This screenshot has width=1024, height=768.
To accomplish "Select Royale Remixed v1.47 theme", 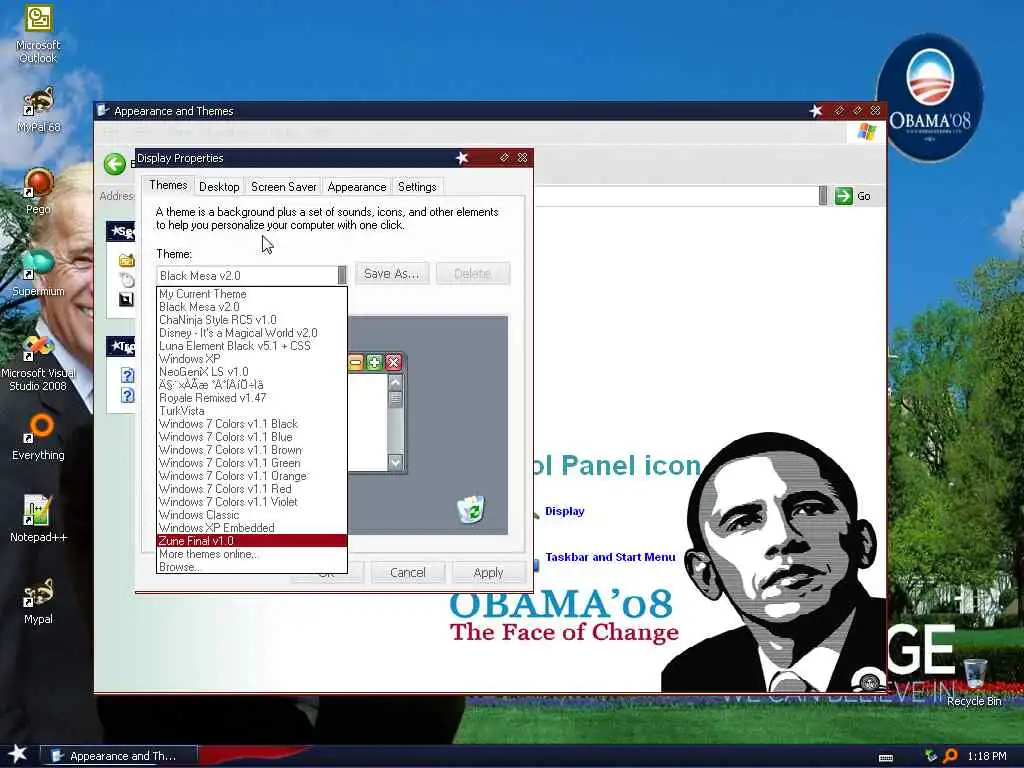I will point(251,398).
